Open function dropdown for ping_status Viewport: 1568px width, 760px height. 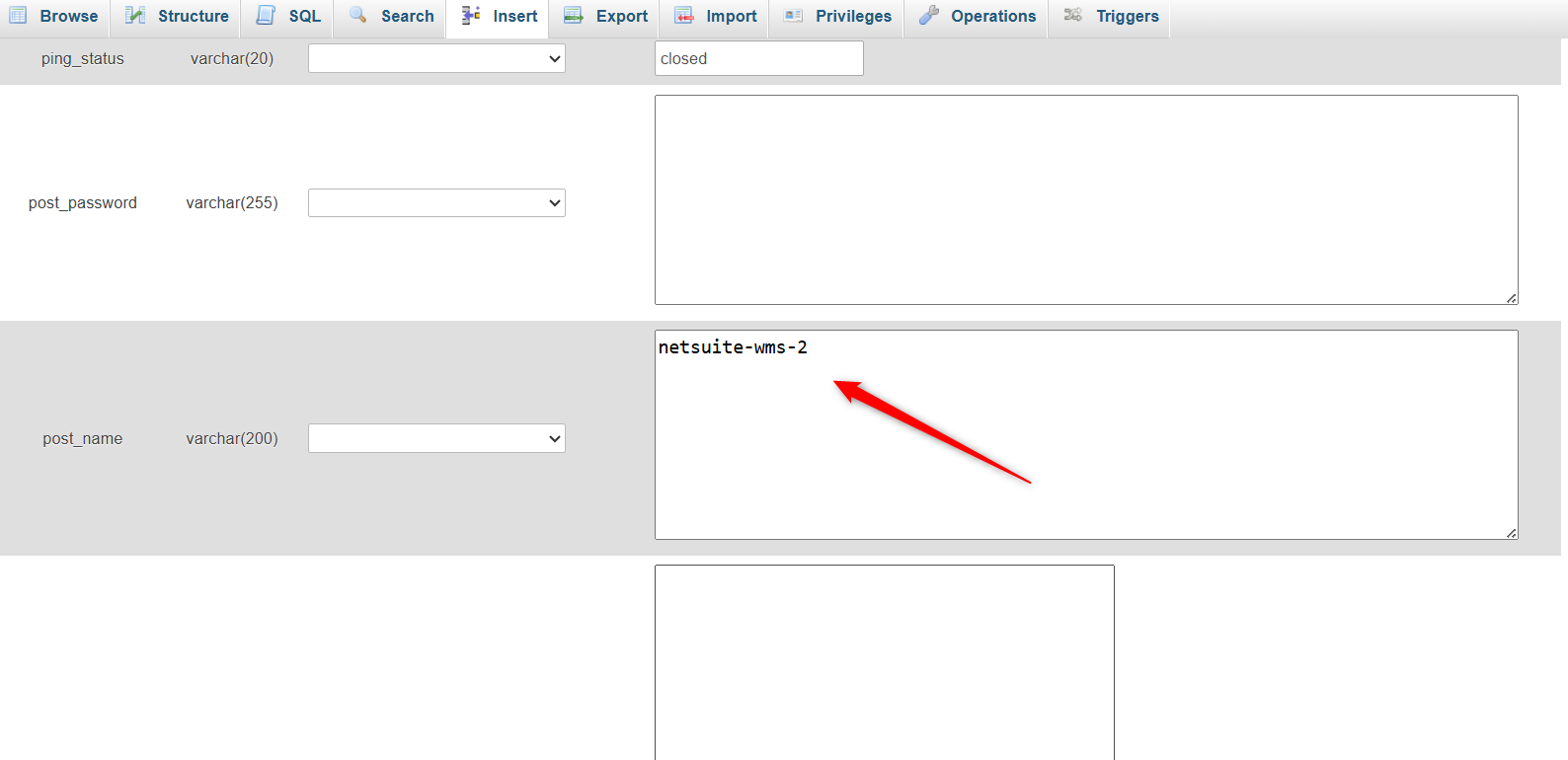click(436, 58)
